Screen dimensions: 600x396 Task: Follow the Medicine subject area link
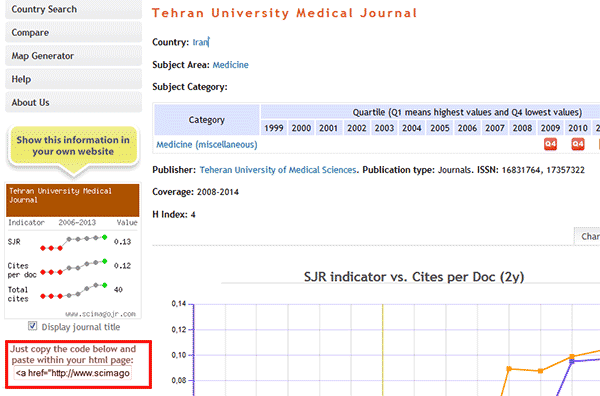point(230,65)
